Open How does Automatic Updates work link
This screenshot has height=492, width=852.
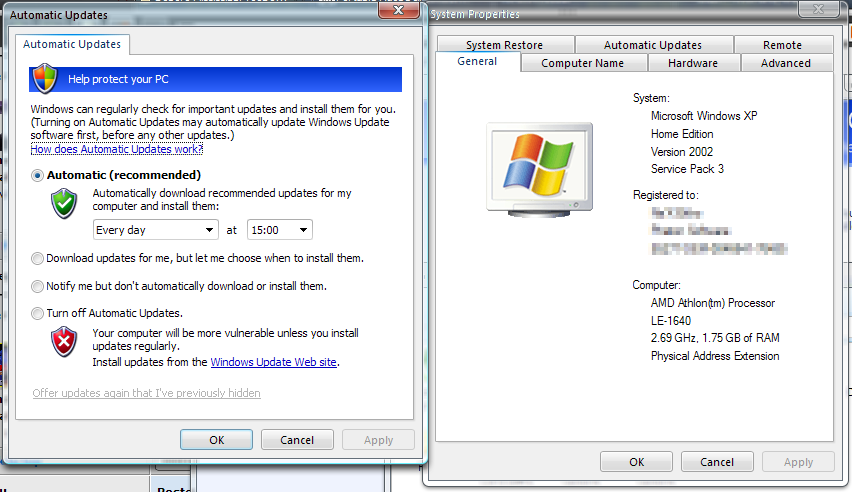coord(116,149)
